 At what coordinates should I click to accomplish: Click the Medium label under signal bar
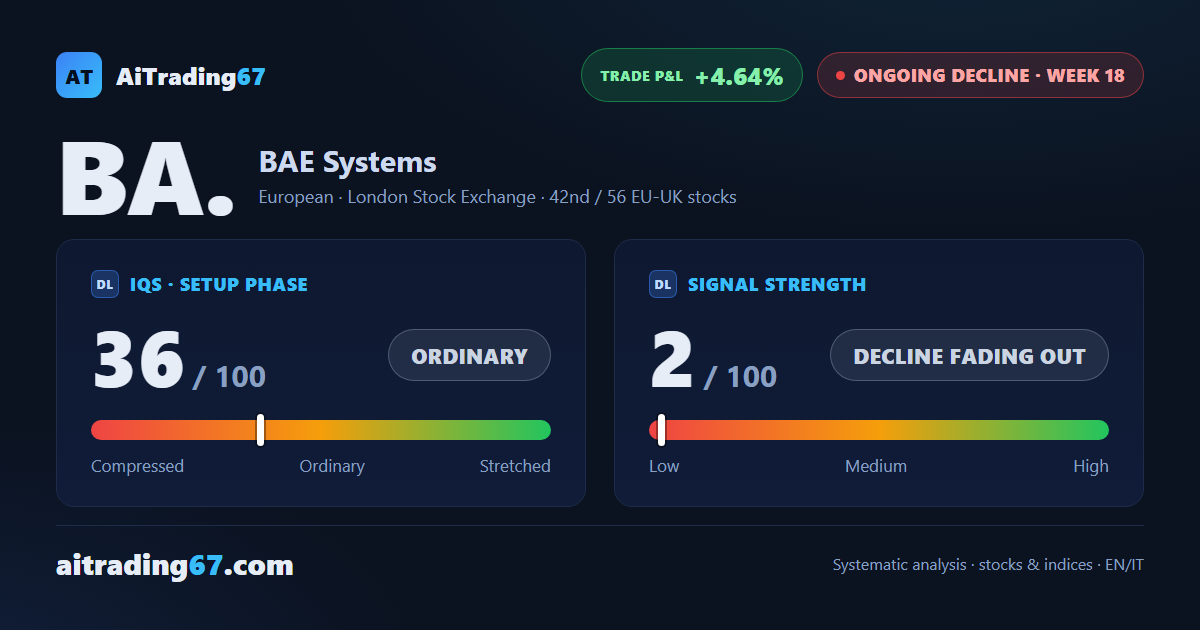pos(876,466)
